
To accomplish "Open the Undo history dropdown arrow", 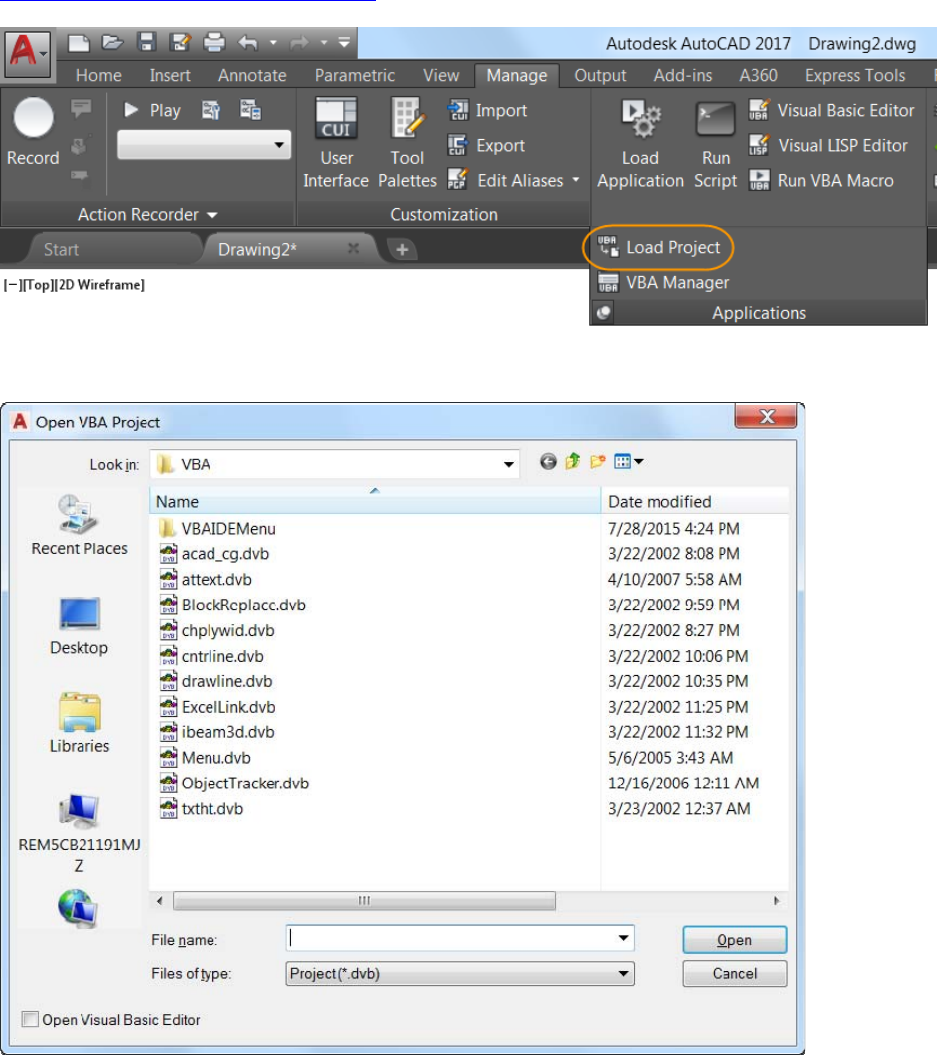I will click(x=273, y=43).
